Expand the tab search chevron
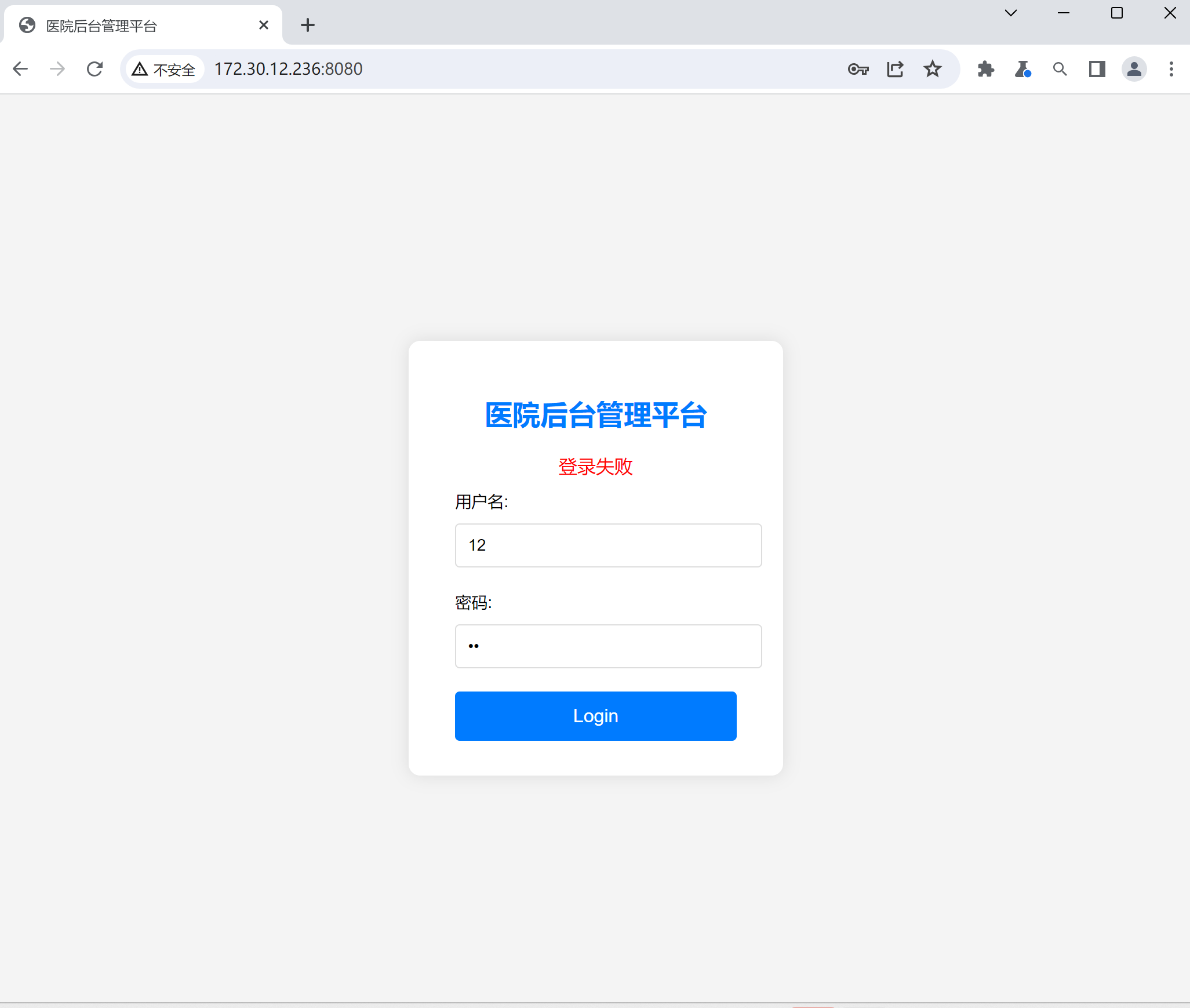 coord(1011,13)
